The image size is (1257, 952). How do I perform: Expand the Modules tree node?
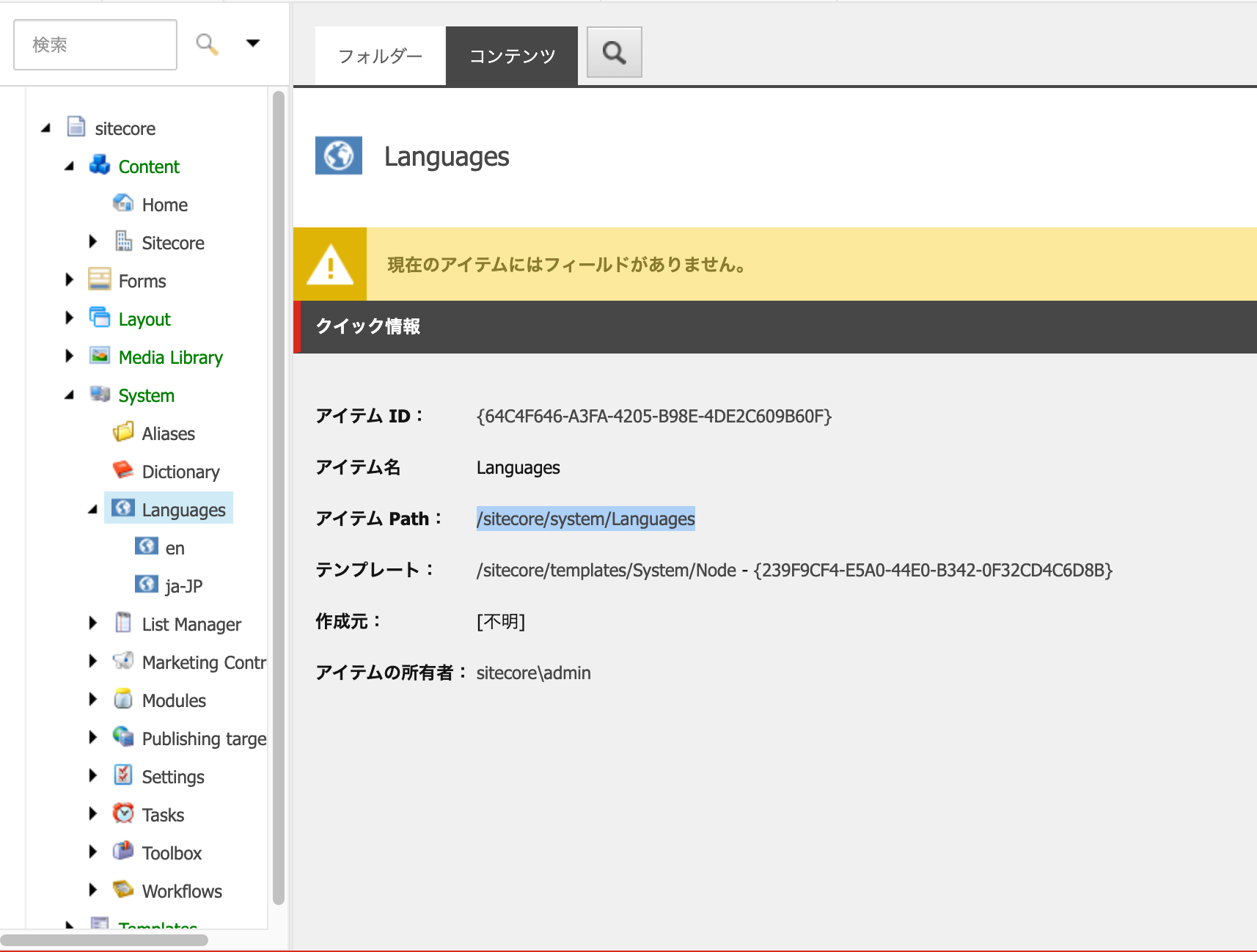pos(92,699)
